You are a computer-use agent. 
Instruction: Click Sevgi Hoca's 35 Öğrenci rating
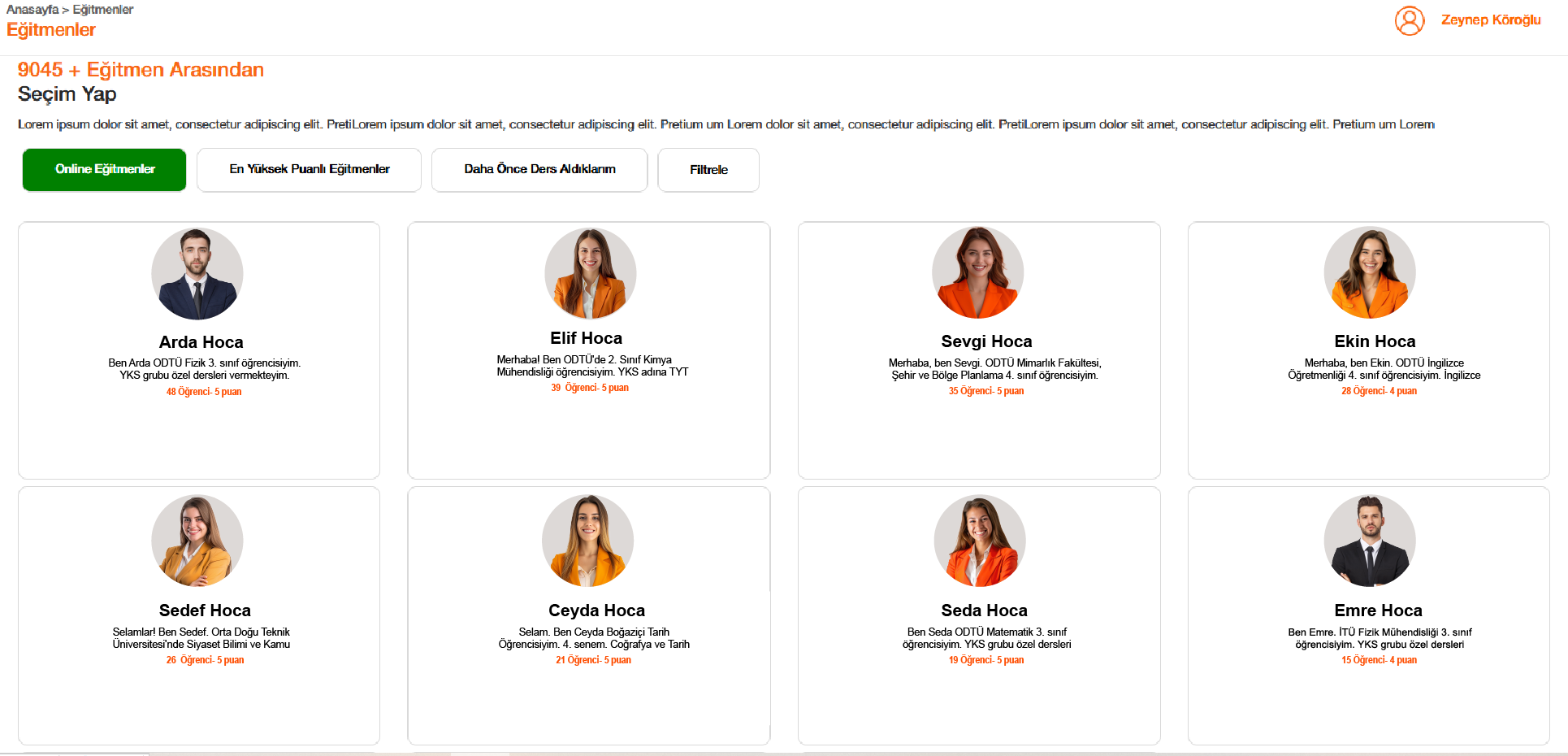[x=985, y=391]
